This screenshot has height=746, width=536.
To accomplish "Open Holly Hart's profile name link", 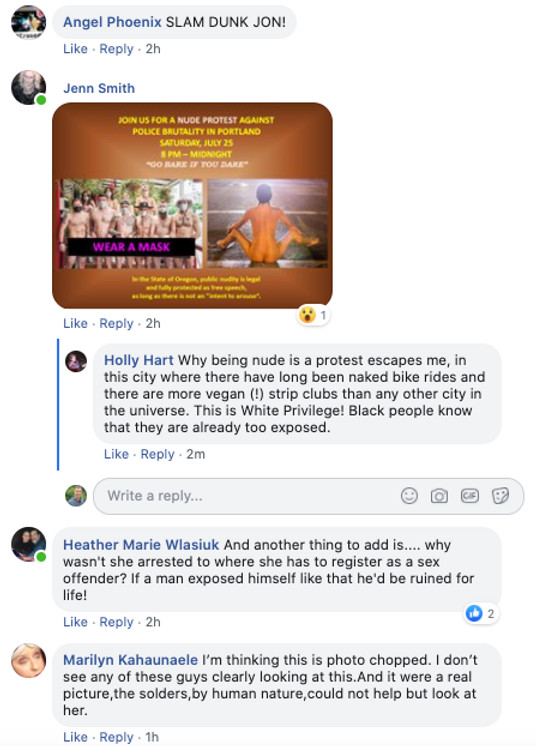I will (138, 360).
